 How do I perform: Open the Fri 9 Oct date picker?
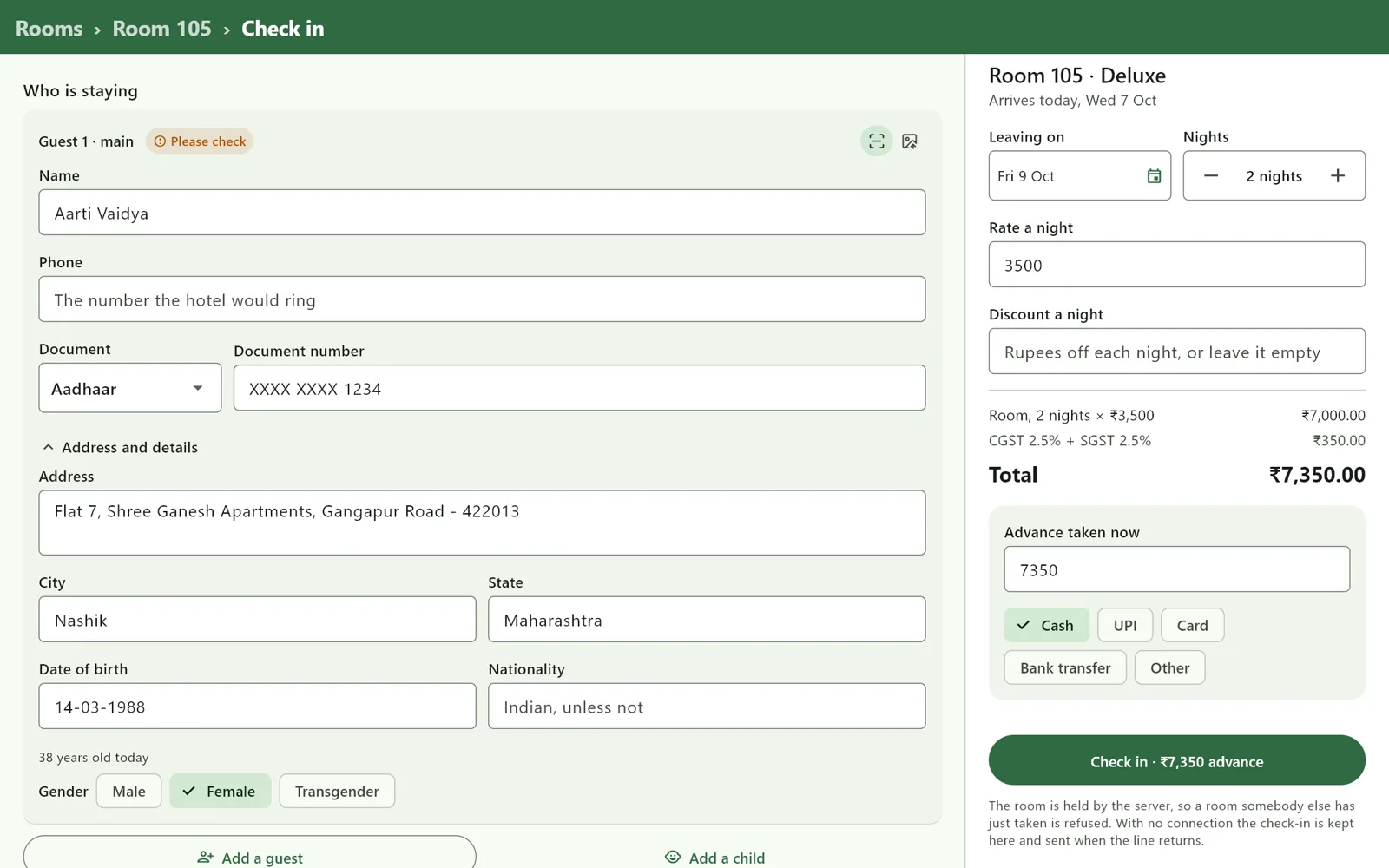pyautogui.click(x=1079, y=175)
